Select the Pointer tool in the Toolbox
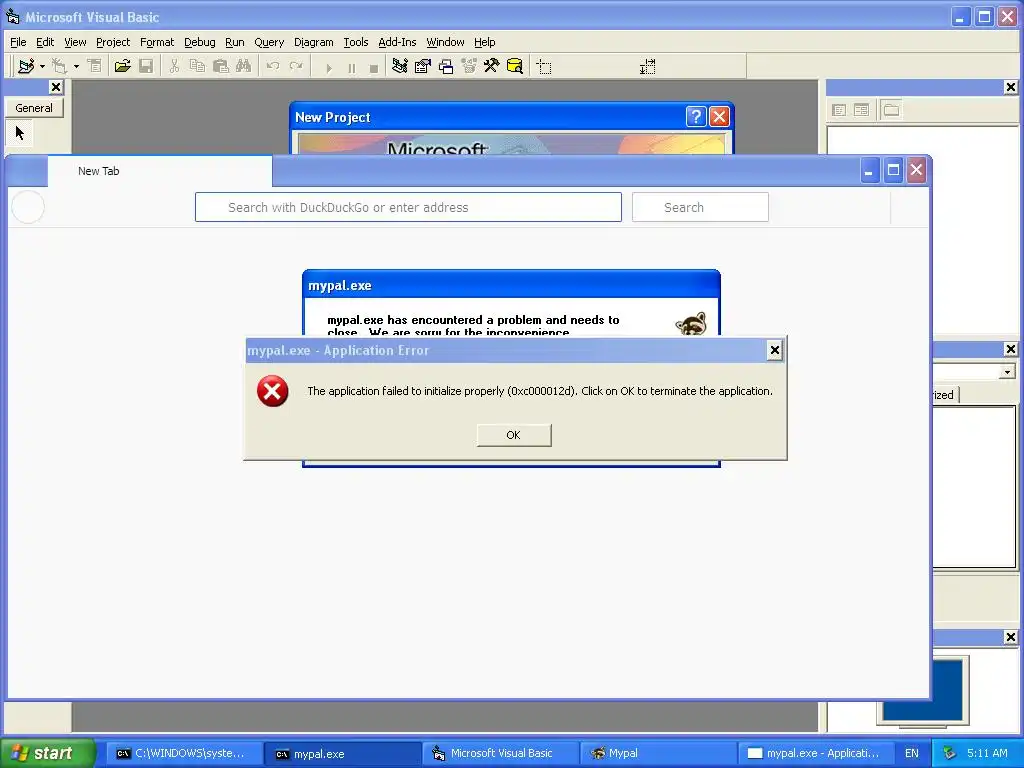The image size is (1024, 768). click(x=20, y=133)
